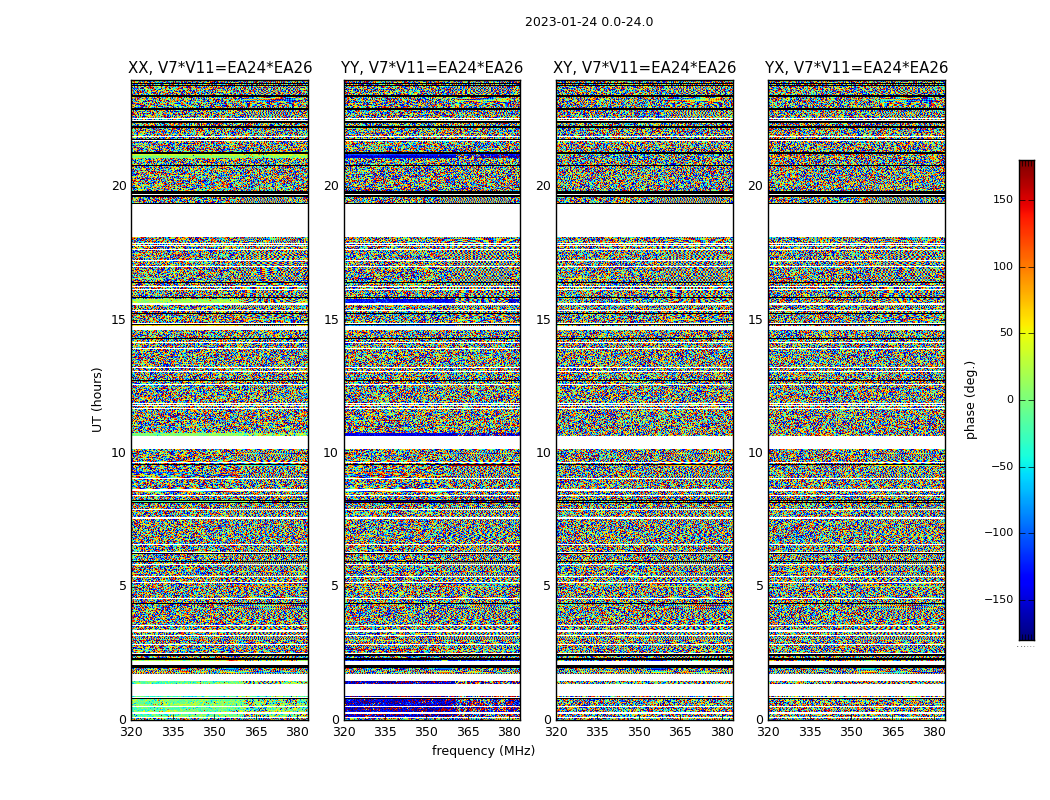This screenshot has width=1050, height=800.
Task: Click the 'UT (hours)' axis label
Action: coord(97,400)
